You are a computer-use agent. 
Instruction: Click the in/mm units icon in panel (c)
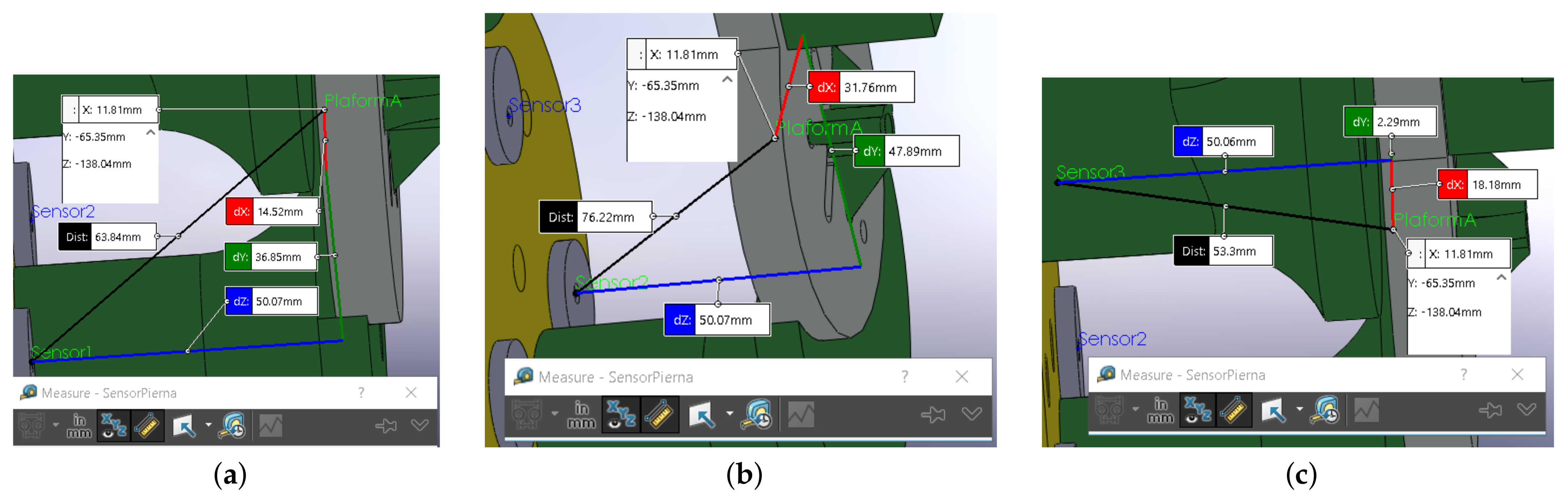(1160, 410)
